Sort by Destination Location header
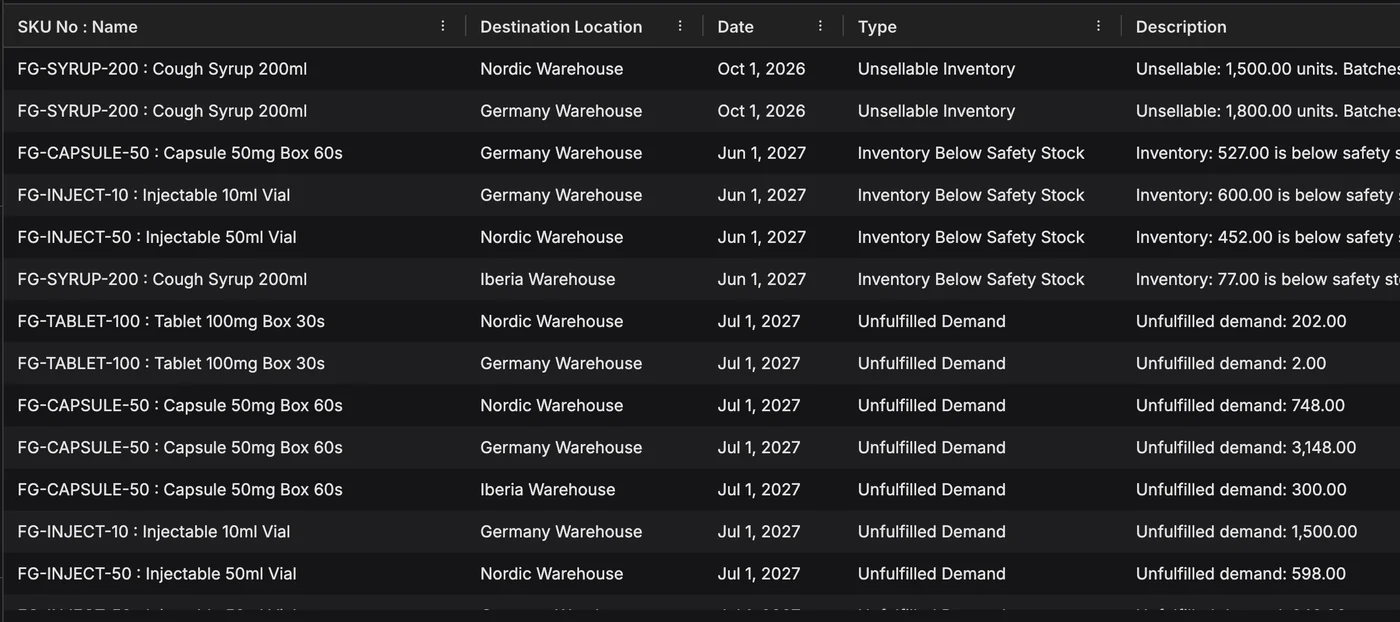This screenshot has width=1400, height=622. tap(561, 27)
